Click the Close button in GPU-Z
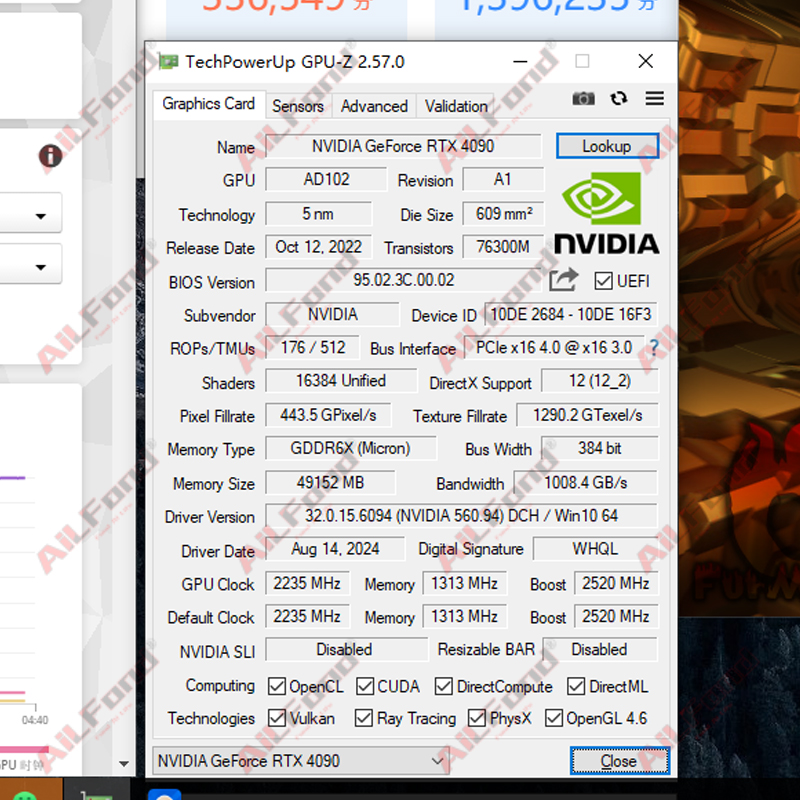 point(619,760)
